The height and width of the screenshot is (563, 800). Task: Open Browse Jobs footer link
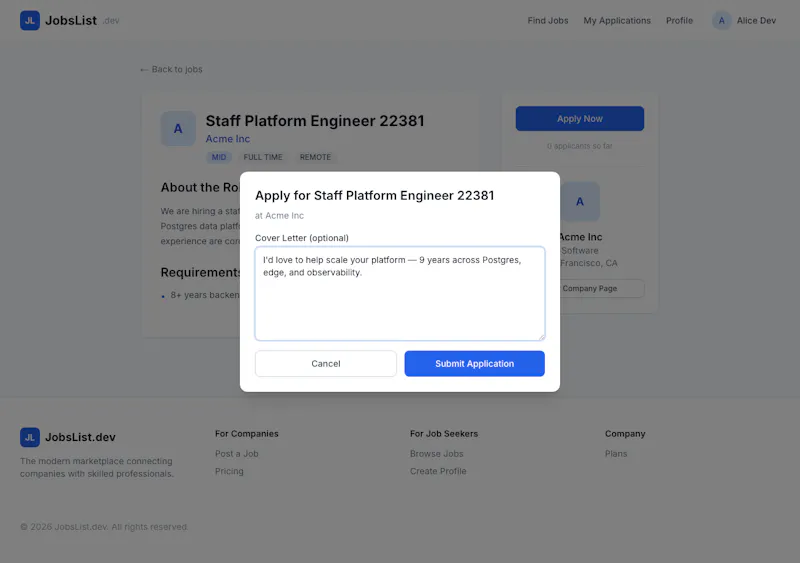pyautogui.click(x=437, y=454)
